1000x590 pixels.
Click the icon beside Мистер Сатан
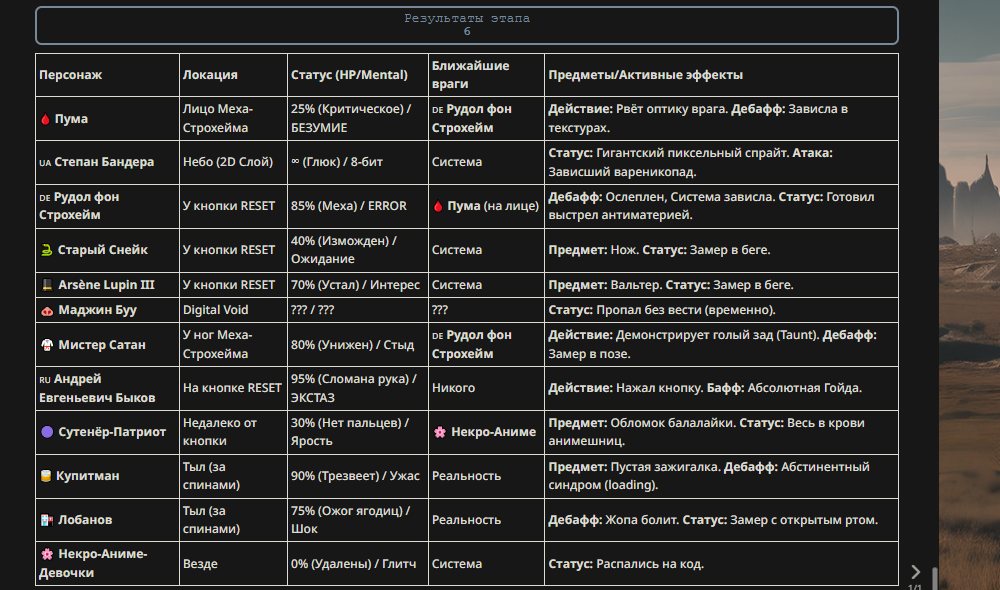47,345
